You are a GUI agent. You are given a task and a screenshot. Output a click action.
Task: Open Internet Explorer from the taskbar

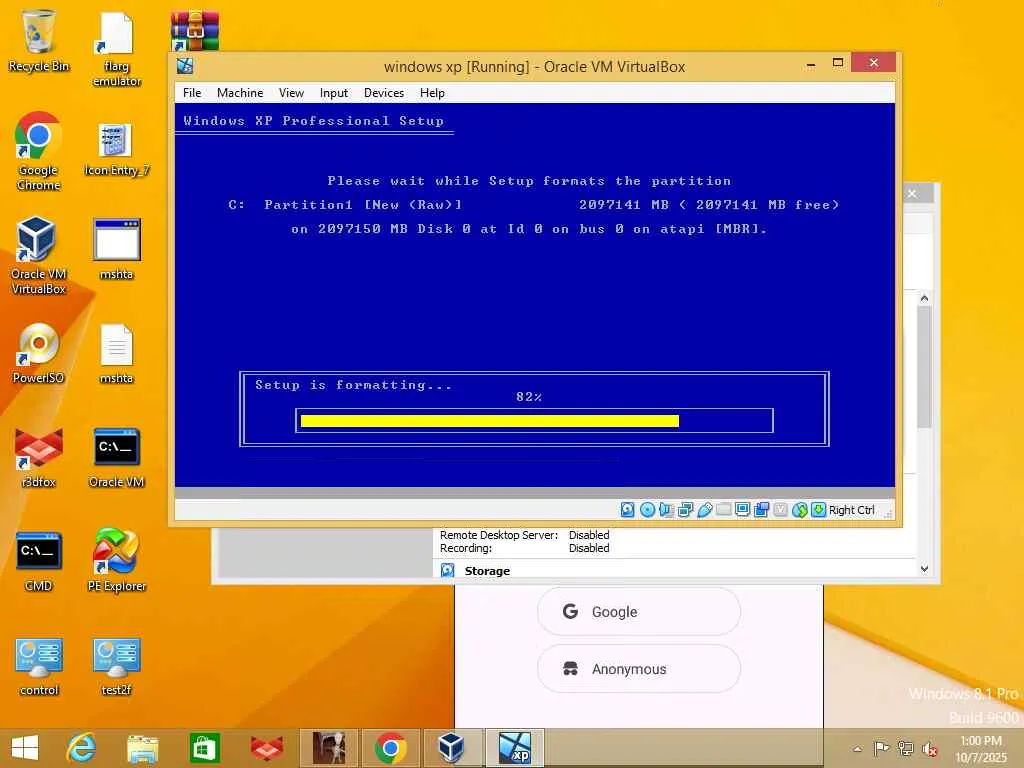click(82, 748)
